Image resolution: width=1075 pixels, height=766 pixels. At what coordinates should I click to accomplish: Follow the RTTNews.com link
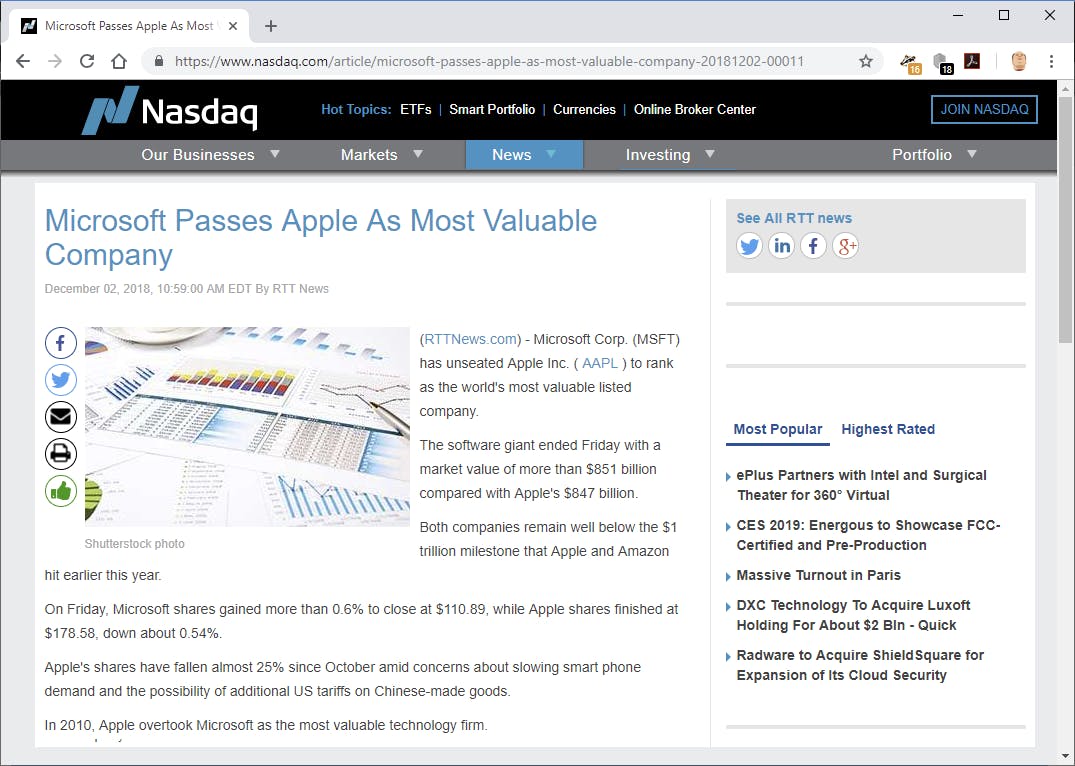pos(470,339)
